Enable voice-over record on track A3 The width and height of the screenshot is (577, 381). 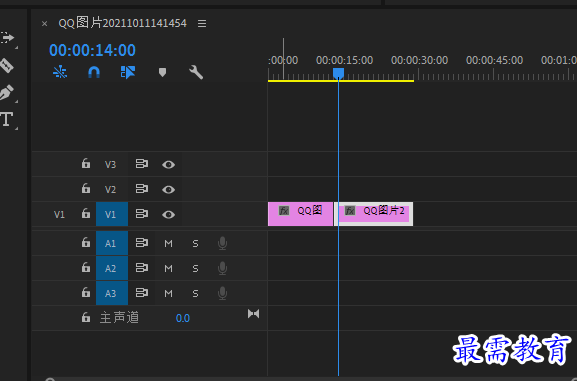[x=222, y=293]
